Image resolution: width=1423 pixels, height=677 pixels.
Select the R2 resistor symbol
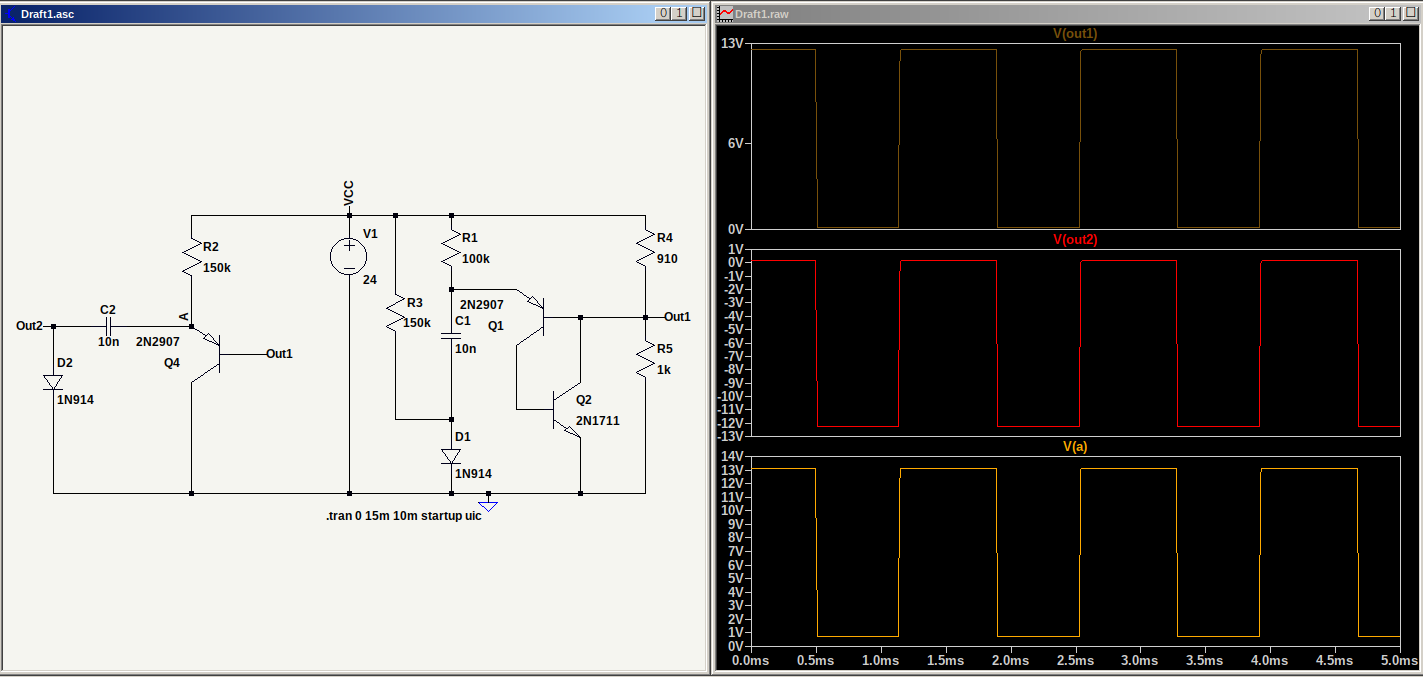[x=190, y=257]
